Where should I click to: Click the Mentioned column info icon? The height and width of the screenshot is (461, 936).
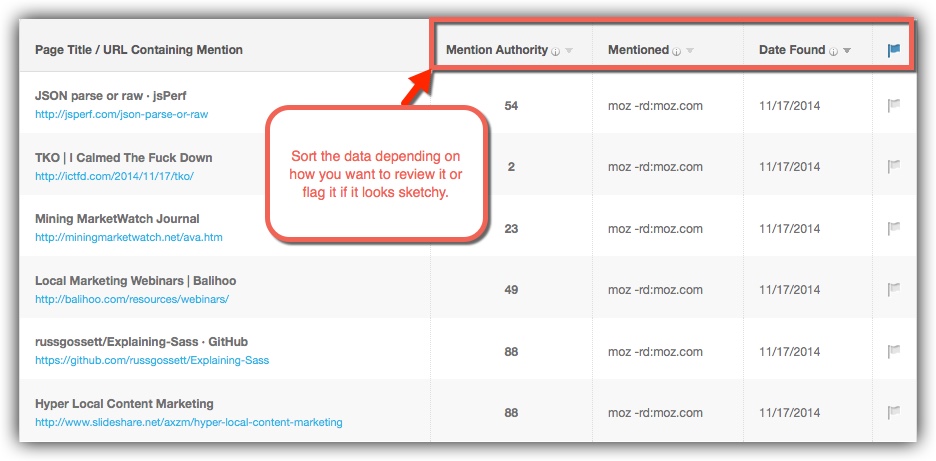pos(676,51)
